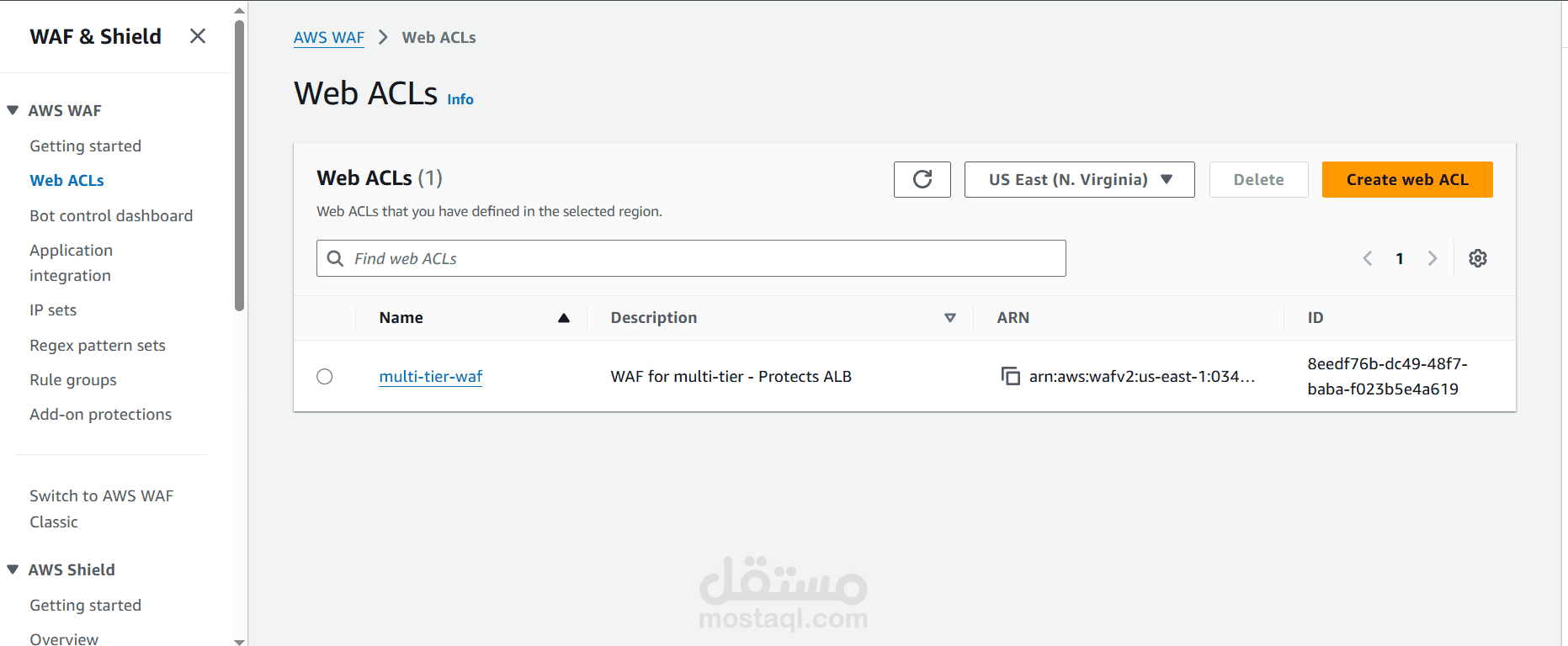
Task: Click the AWS WAF breadcrumb link
Action: [329, 37]
